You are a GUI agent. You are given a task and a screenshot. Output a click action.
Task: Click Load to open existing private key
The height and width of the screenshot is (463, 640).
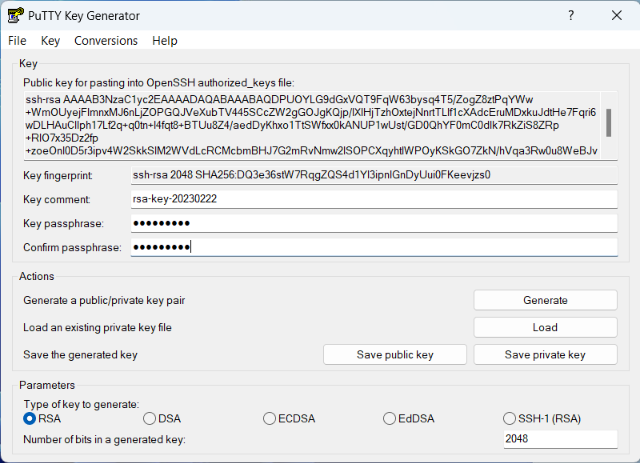coord(545,327)
